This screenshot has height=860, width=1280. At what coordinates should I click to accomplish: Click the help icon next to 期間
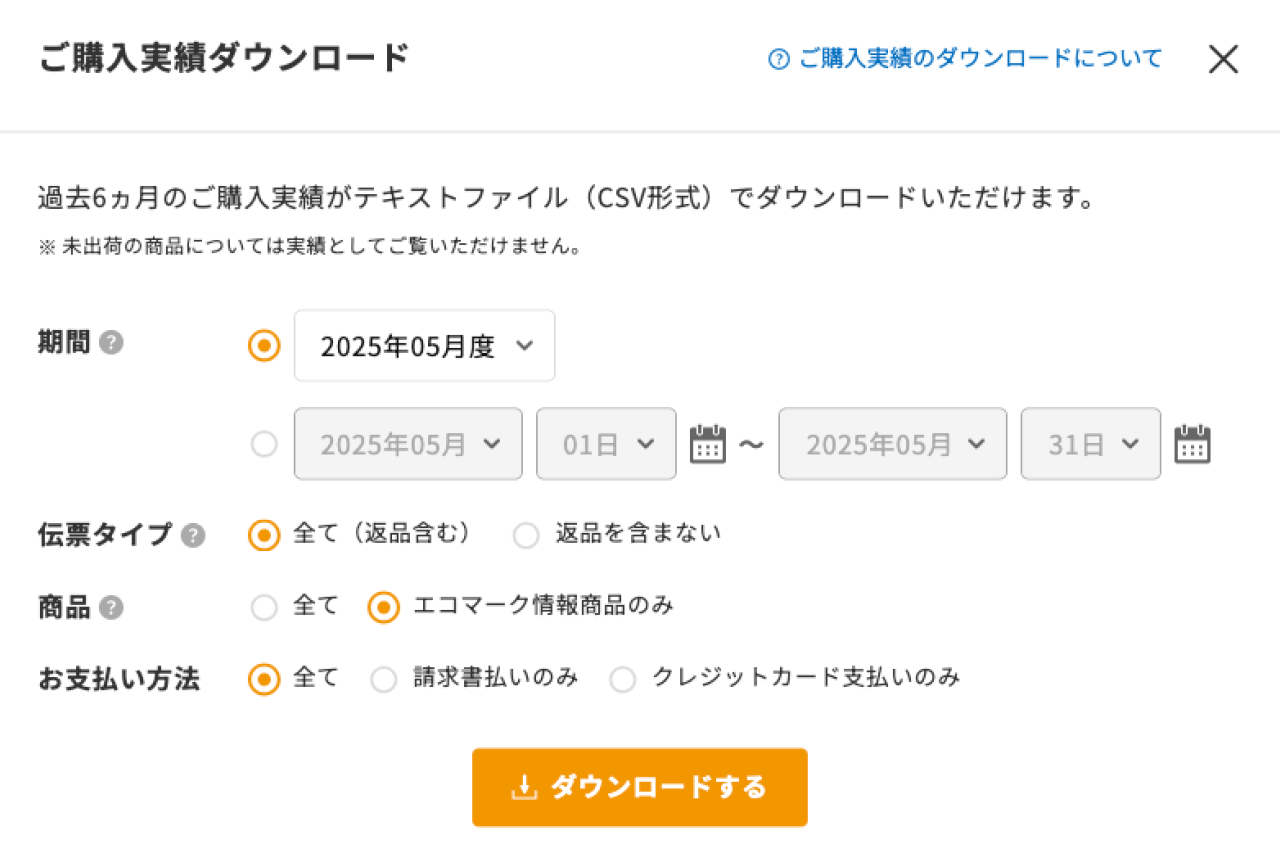112,343
